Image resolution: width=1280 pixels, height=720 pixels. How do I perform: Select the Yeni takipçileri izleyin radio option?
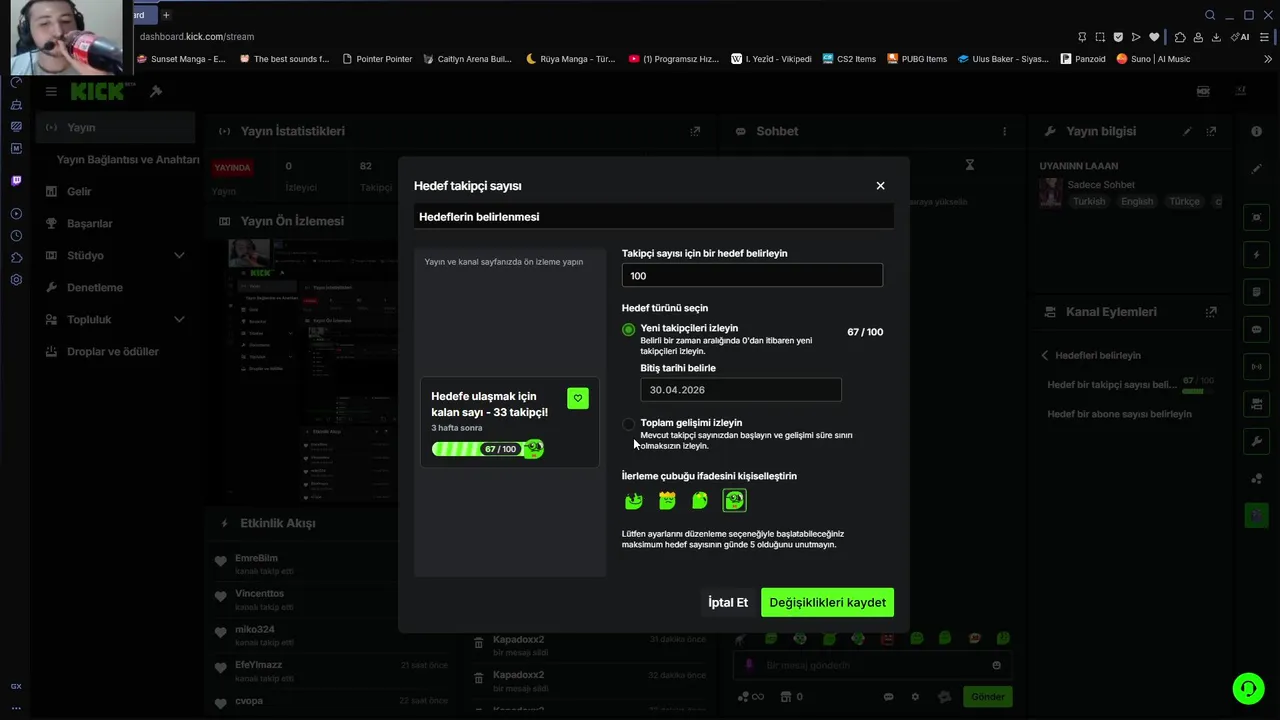(628, 329)
